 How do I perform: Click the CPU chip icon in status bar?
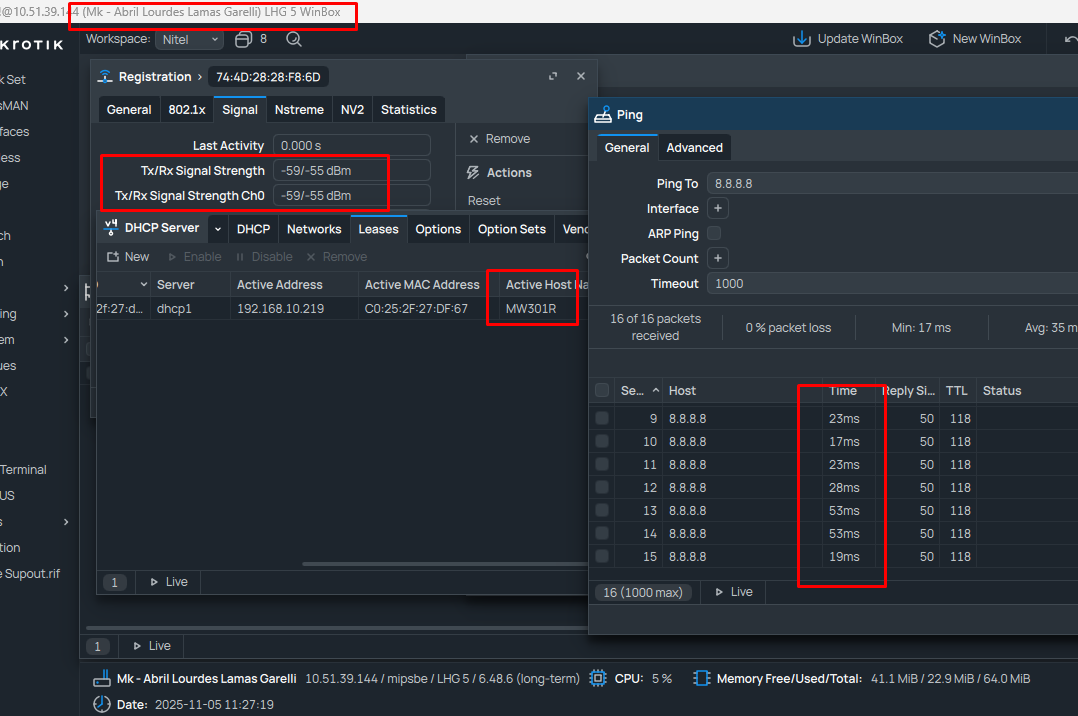pos(598,678)
